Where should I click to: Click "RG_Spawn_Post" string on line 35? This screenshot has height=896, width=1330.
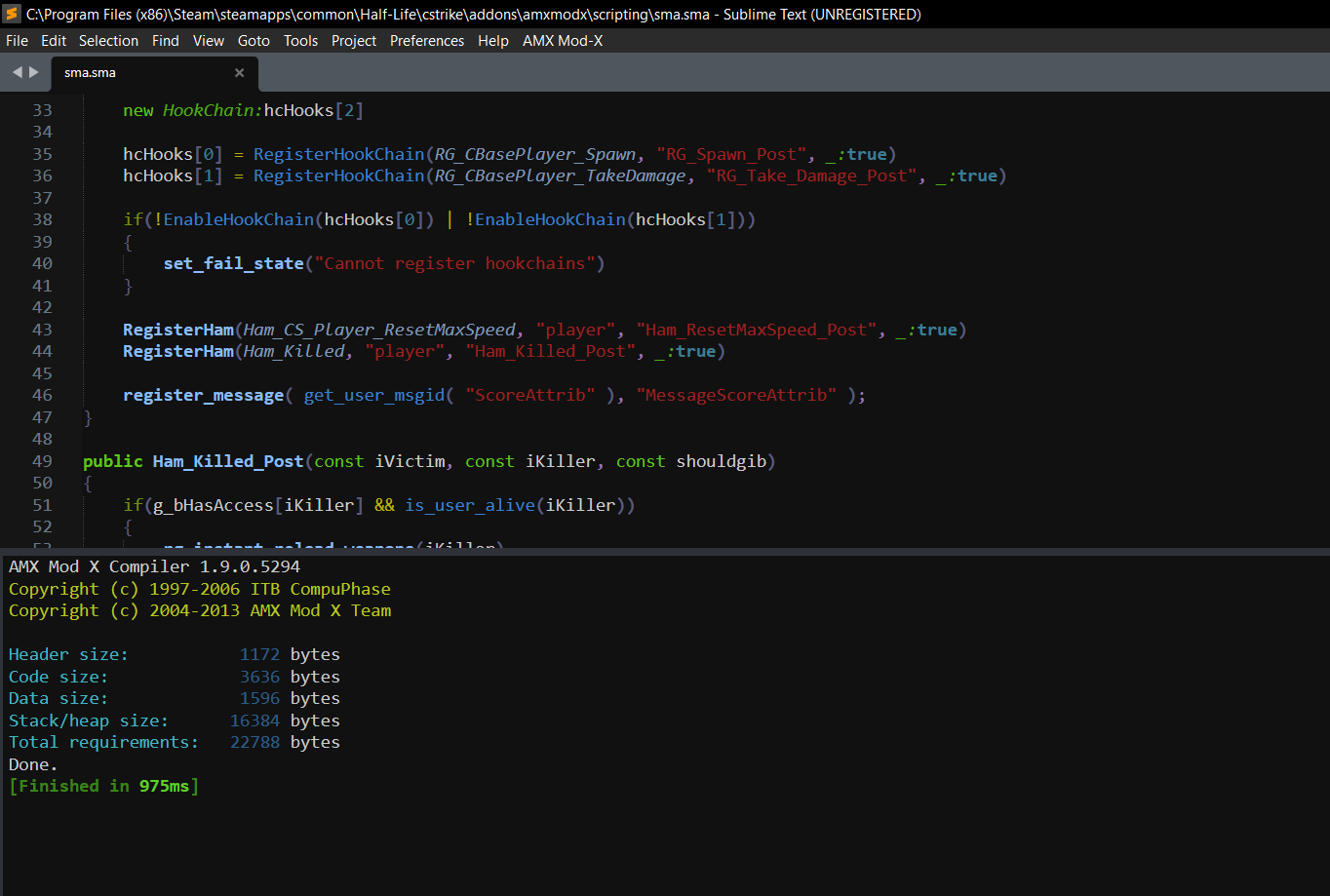pos(732,154)
